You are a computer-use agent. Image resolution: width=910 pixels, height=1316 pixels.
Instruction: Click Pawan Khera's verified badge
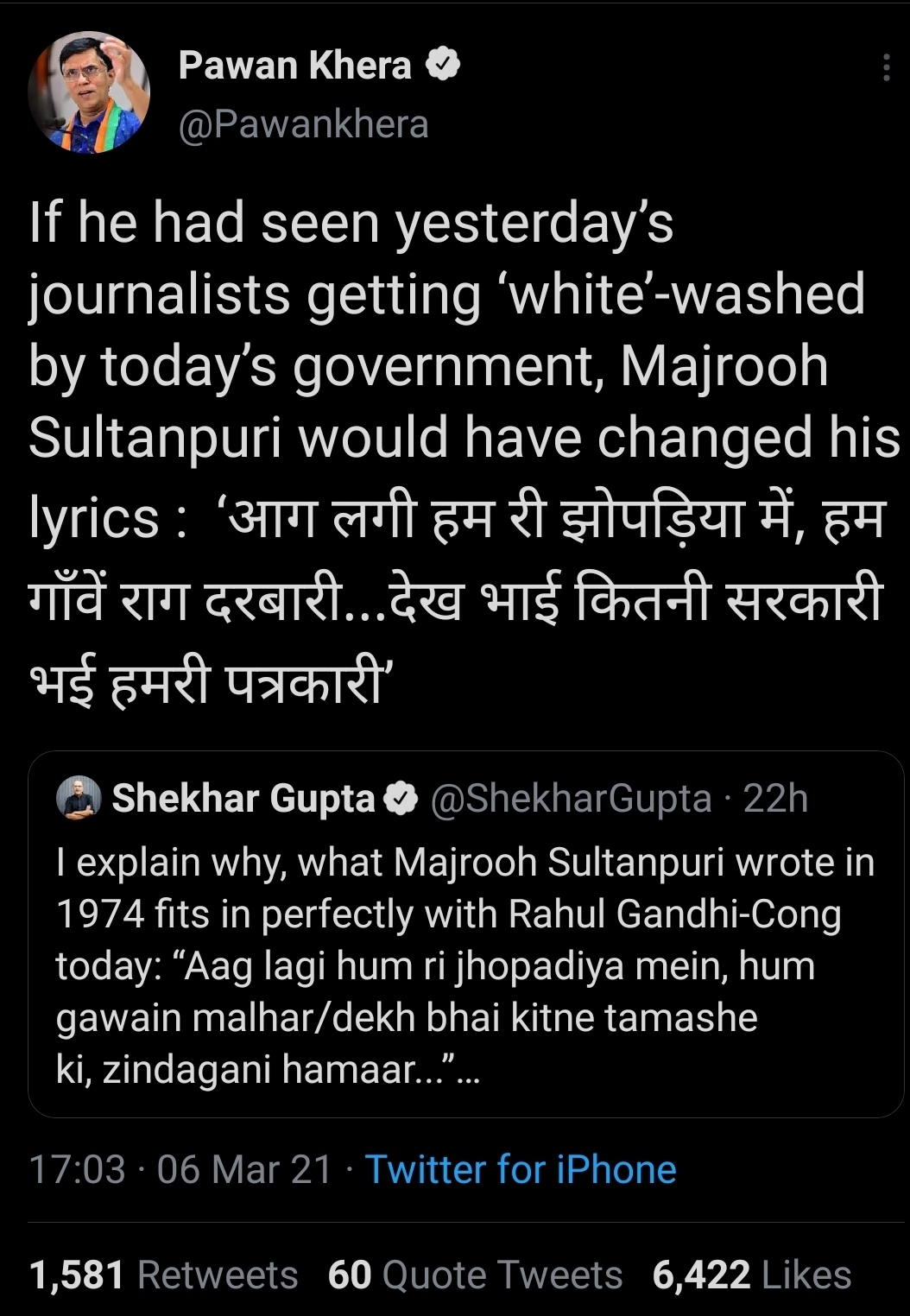pyautogui.click(x=443, y=65)
